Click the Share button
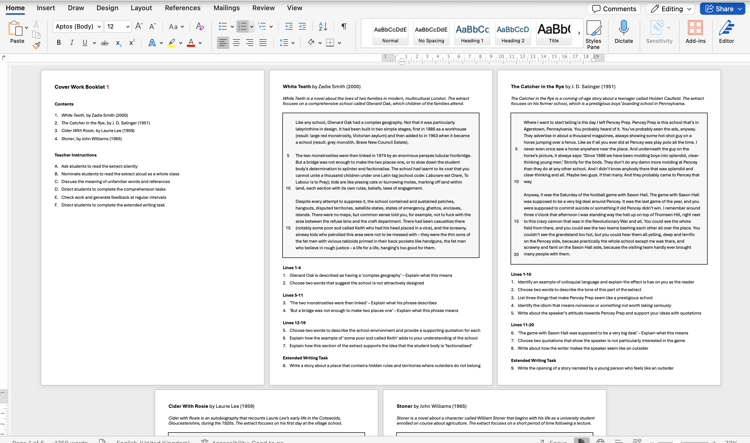Screen dimensions: 750x443 point(723,8)
